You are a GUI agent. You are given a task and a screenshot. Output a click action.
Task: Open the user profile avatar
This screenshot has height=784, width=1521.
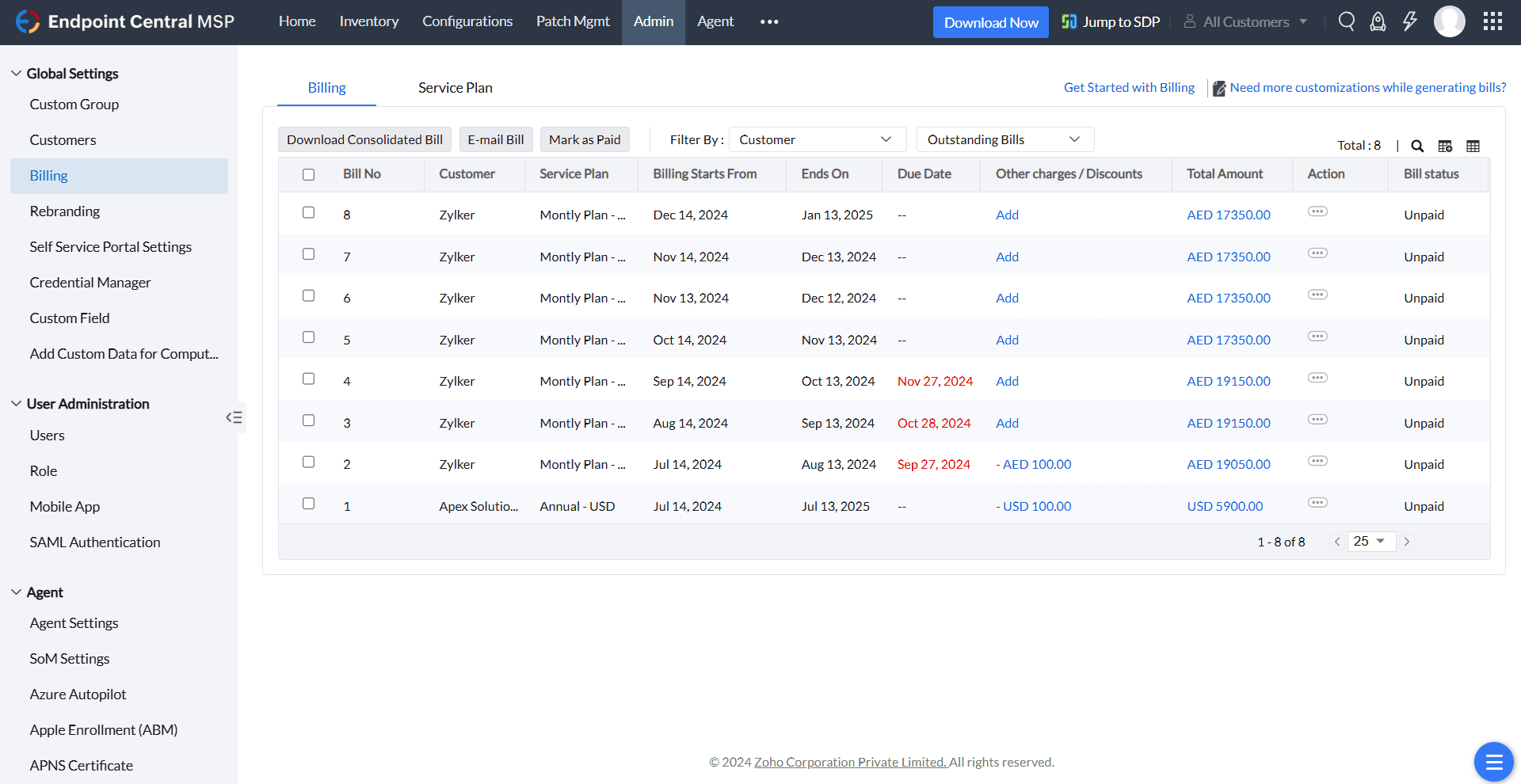(x=1449, y=21)
